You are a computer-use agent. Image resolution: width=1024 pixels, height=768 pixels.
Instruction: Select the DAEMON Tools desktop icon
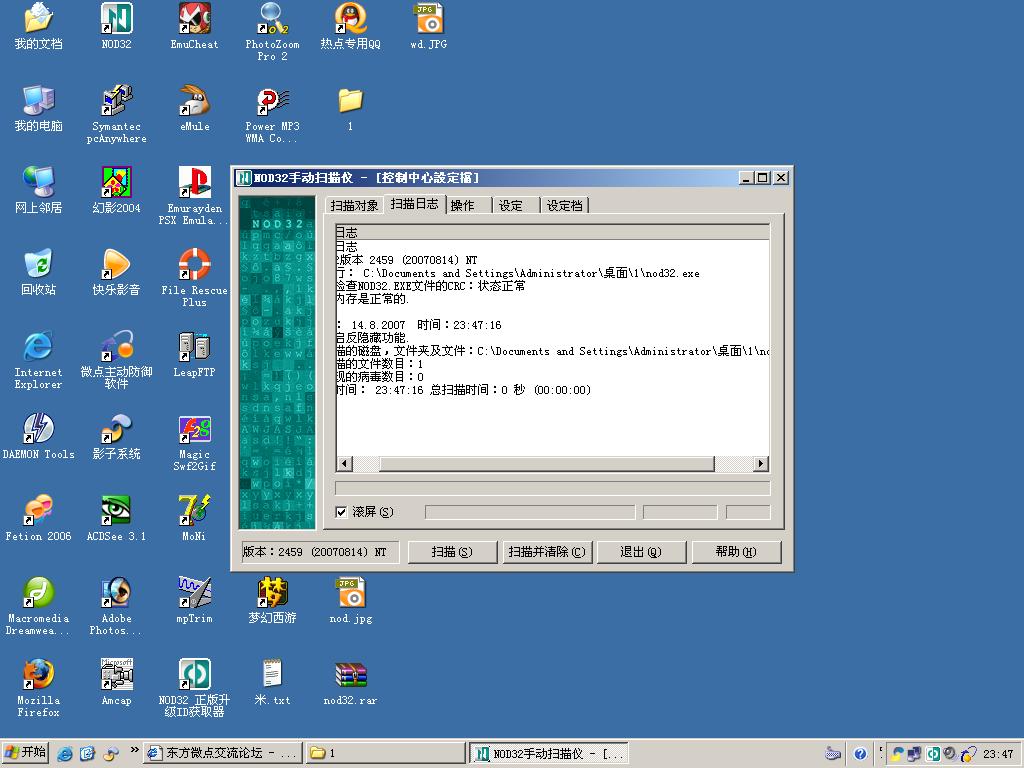point(39,436)
